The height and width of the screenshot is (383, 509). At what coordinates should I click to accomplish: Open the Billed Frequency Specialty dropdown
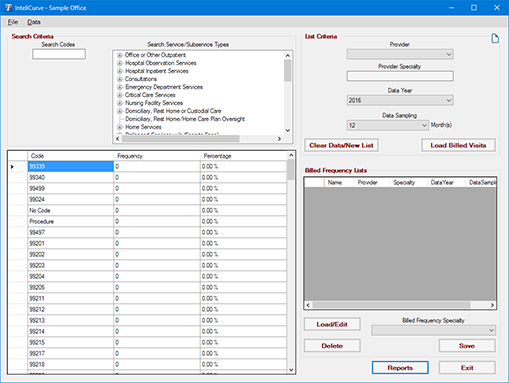[433, 330]
